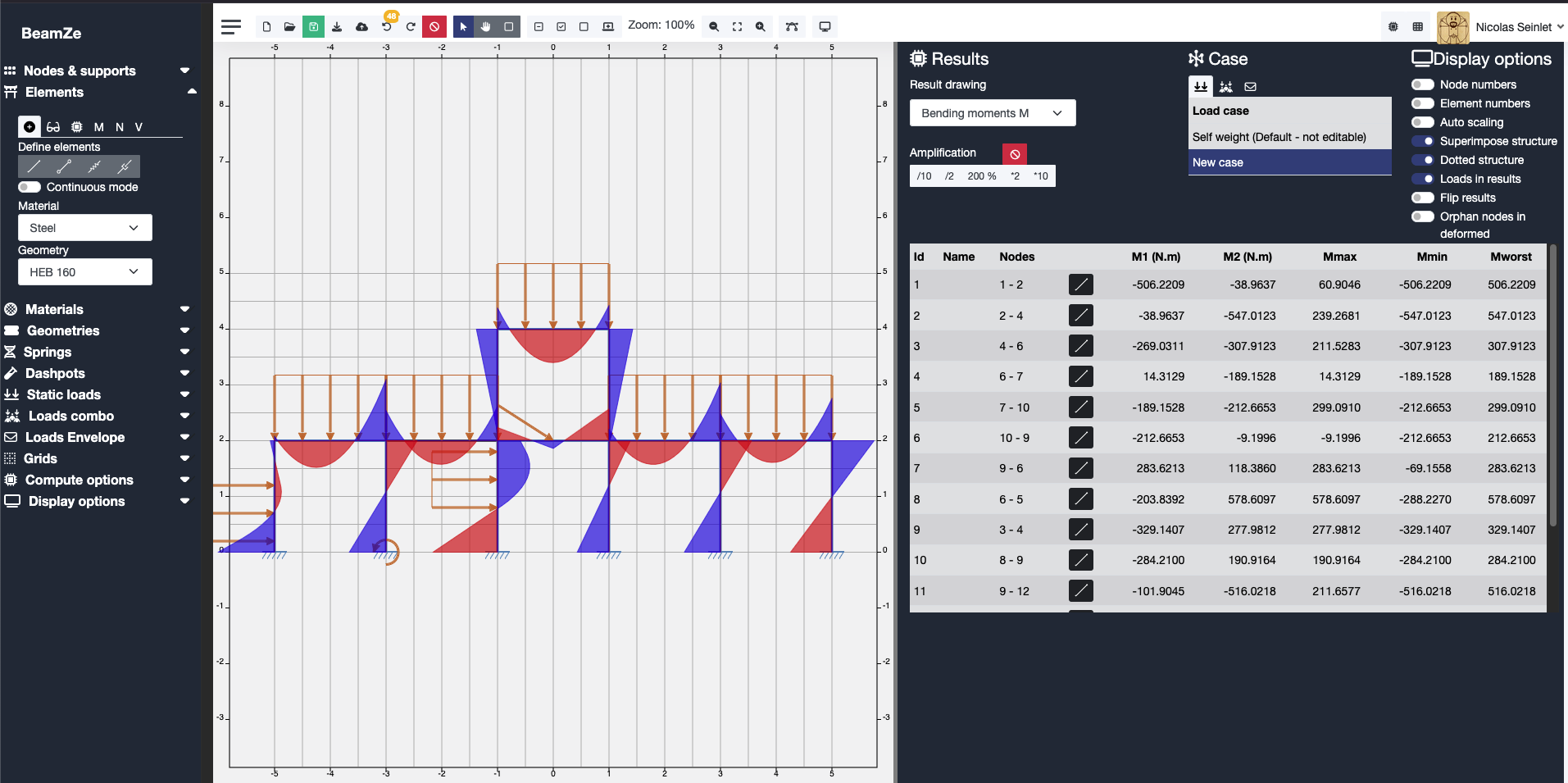Image resolution: width=1568 pixels, height=783 pixels.
Task: Click the *2 amplification button
Action: pyautogui.click(x=1016, y=175)
